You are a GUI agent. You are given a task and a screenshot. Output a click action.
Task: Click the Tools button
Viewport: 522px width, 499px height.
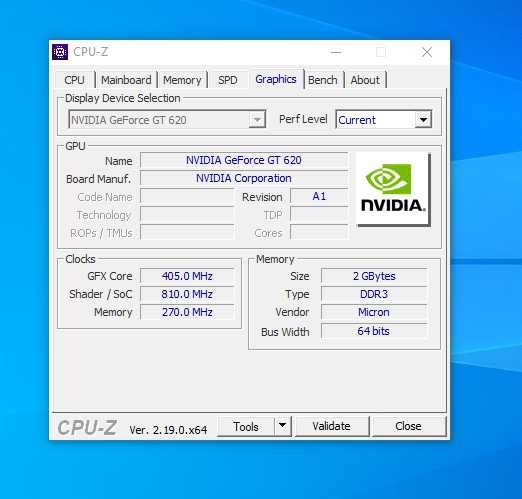click(246, 426)
